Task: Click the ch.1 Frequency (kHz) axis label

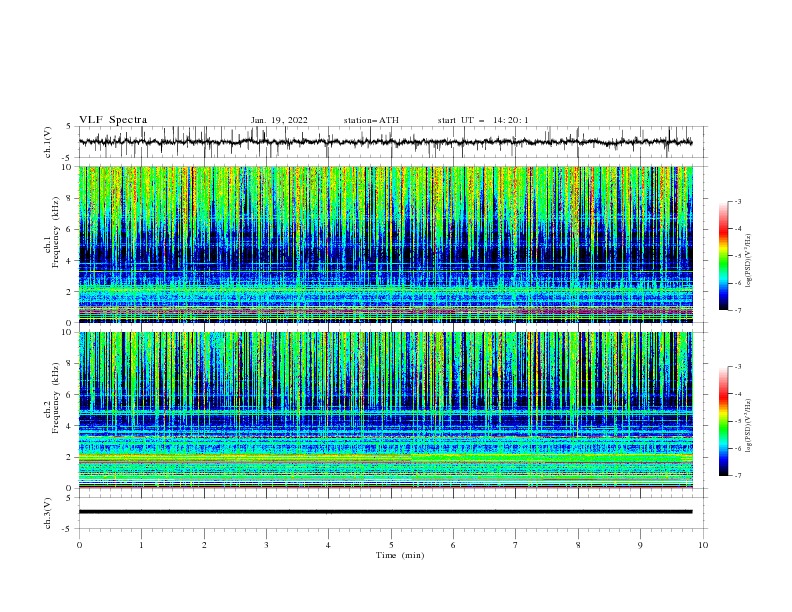Action: point(52,230)
